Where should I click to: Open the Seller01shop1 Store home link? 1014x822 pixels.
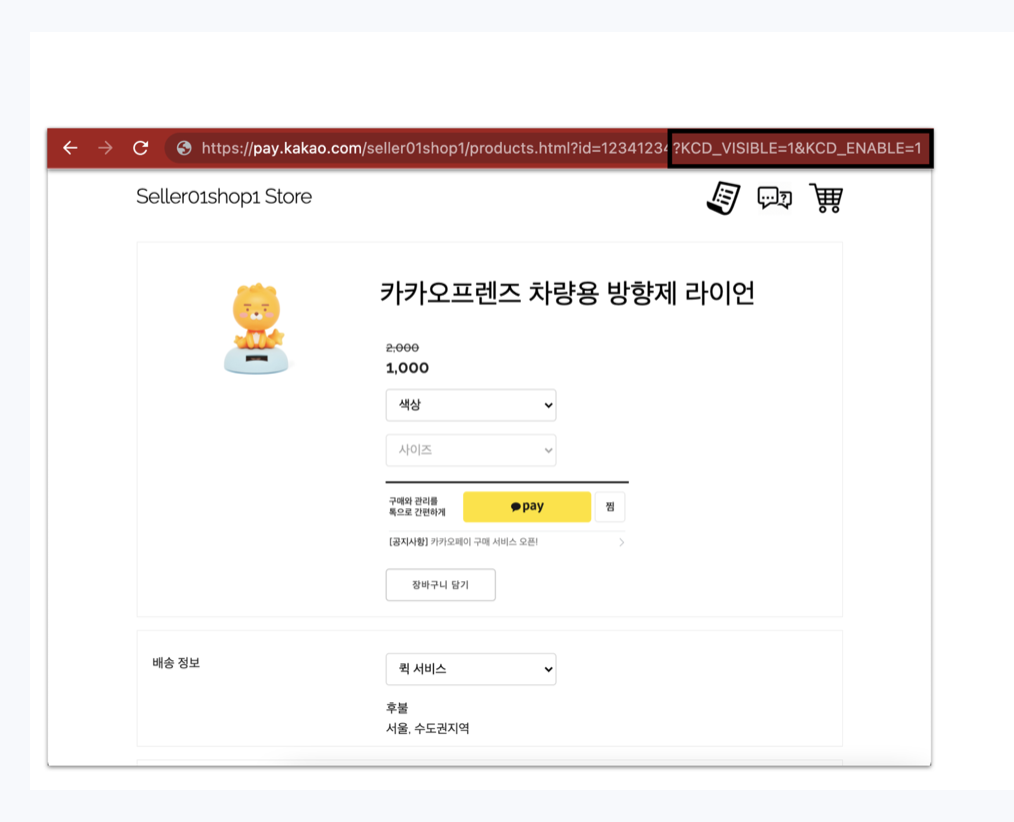coord(224,197)
